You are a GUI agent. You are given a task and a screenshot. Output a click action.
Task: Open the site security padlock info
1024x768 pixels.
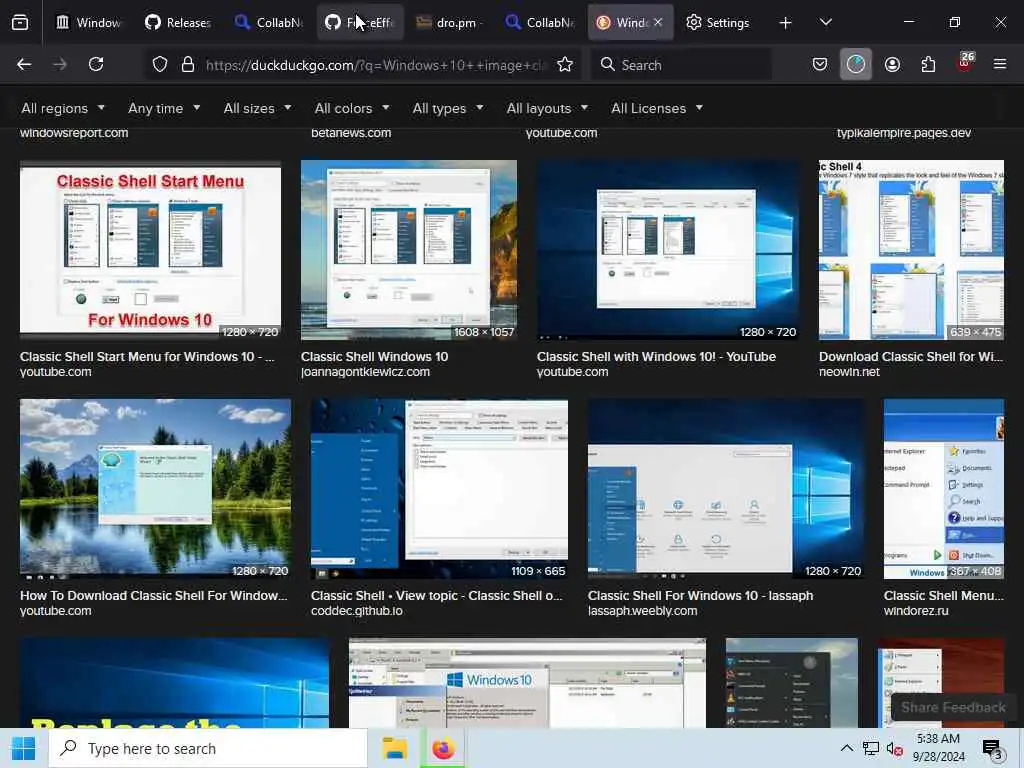(x=188, y=65)
